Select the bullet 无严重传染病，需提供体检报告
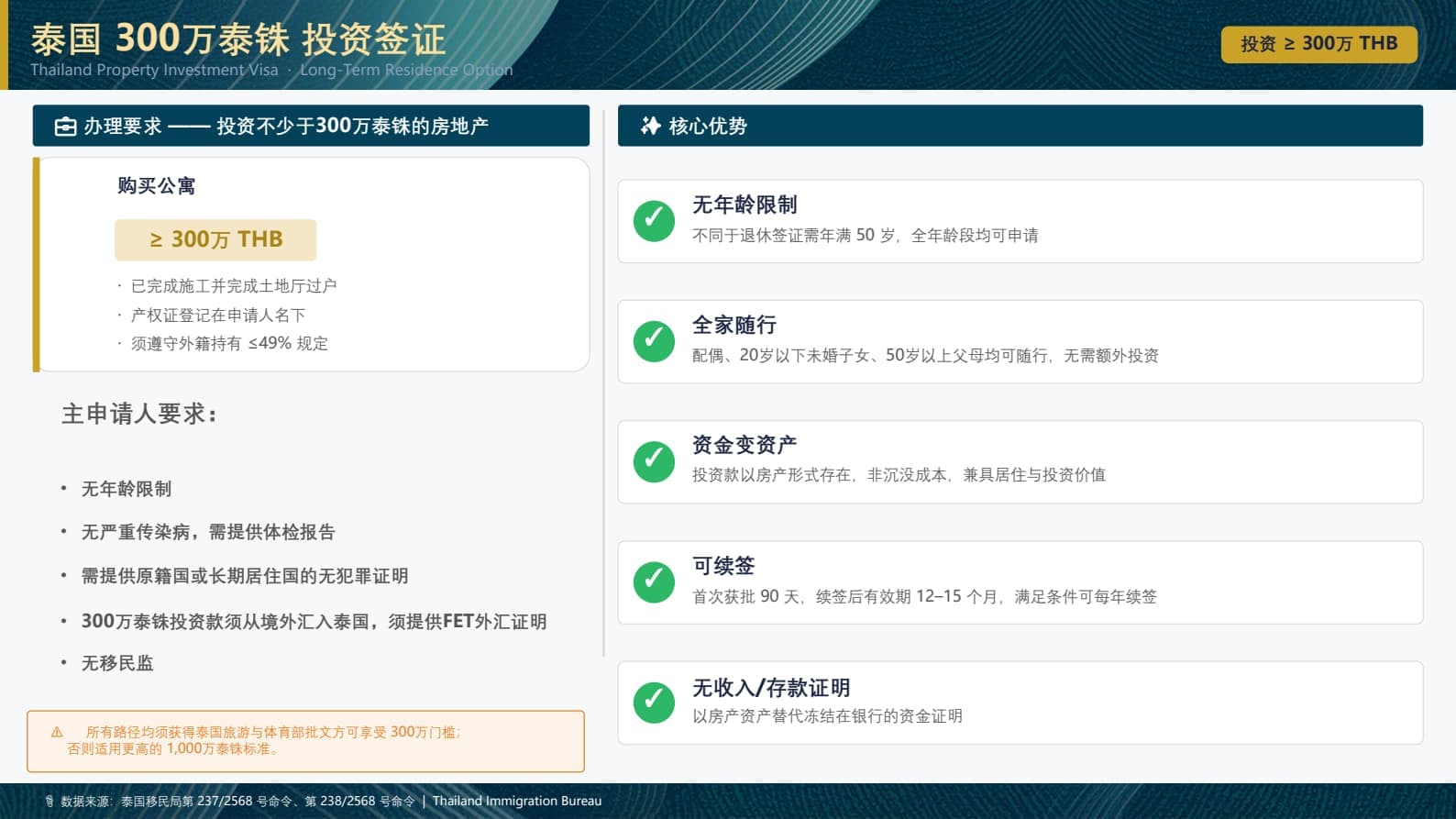The height and width of the screenshot is (819, 1456). (x=208, y=532)
